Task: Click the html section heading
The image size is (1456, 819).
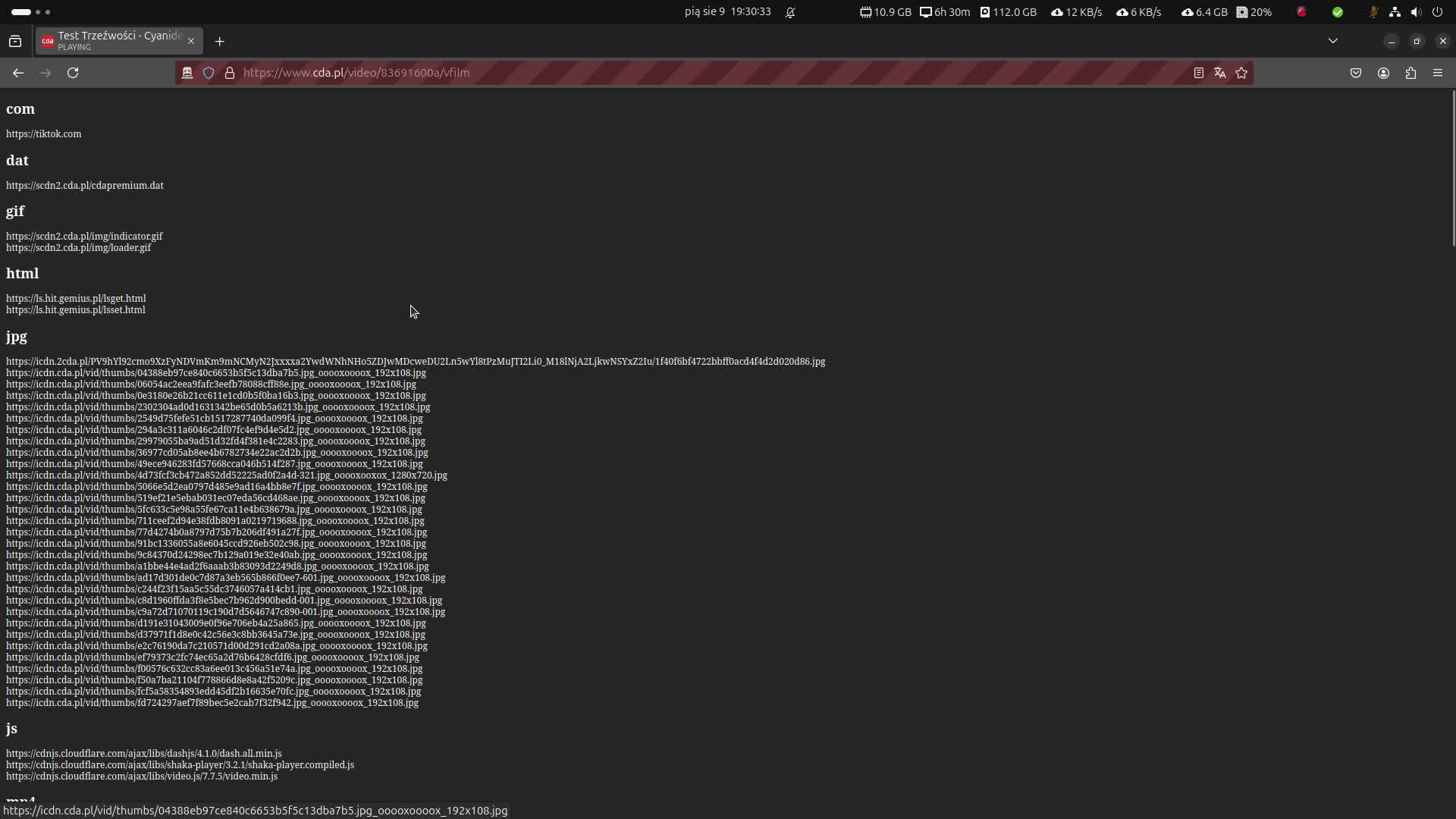Action: click(22, 274)
